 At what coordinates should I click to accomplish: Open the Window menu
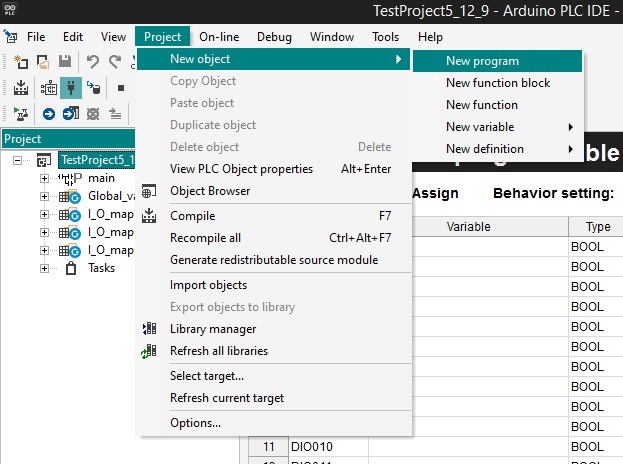click(x=332, y=37)
